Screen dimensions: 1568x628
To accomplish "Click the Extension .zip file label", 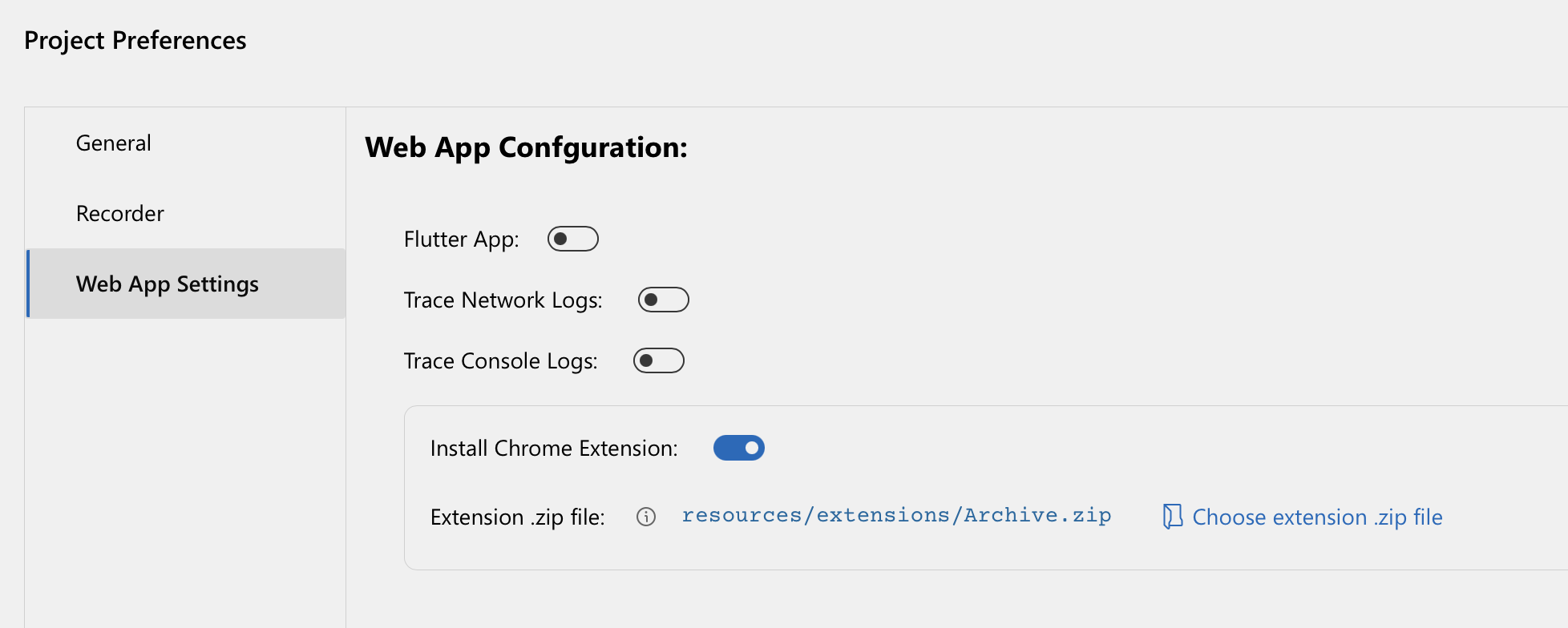I will [518, 517].
